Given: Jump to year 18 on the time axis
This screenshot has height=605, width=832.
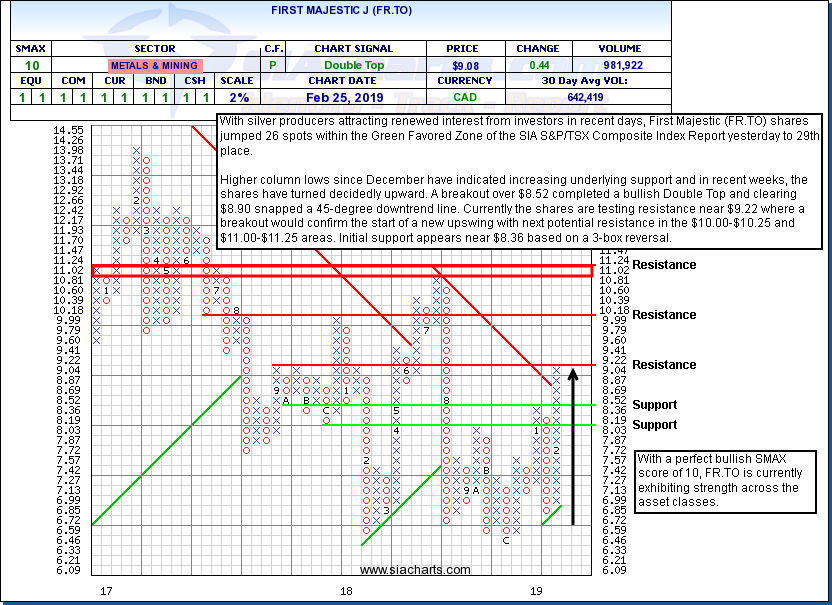Looking at the screenshot, I should click(x=347, y=592).
